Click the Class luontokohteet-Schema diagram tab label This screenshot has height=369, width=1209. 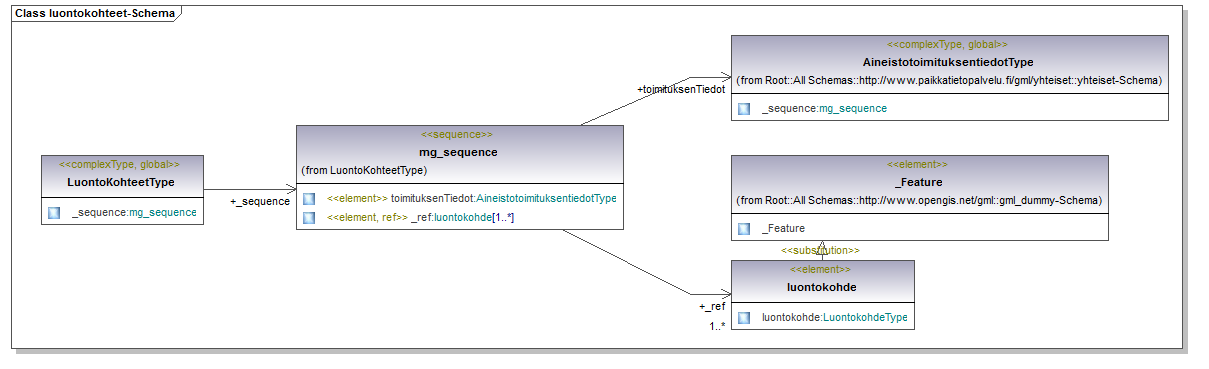coord(94,14)
